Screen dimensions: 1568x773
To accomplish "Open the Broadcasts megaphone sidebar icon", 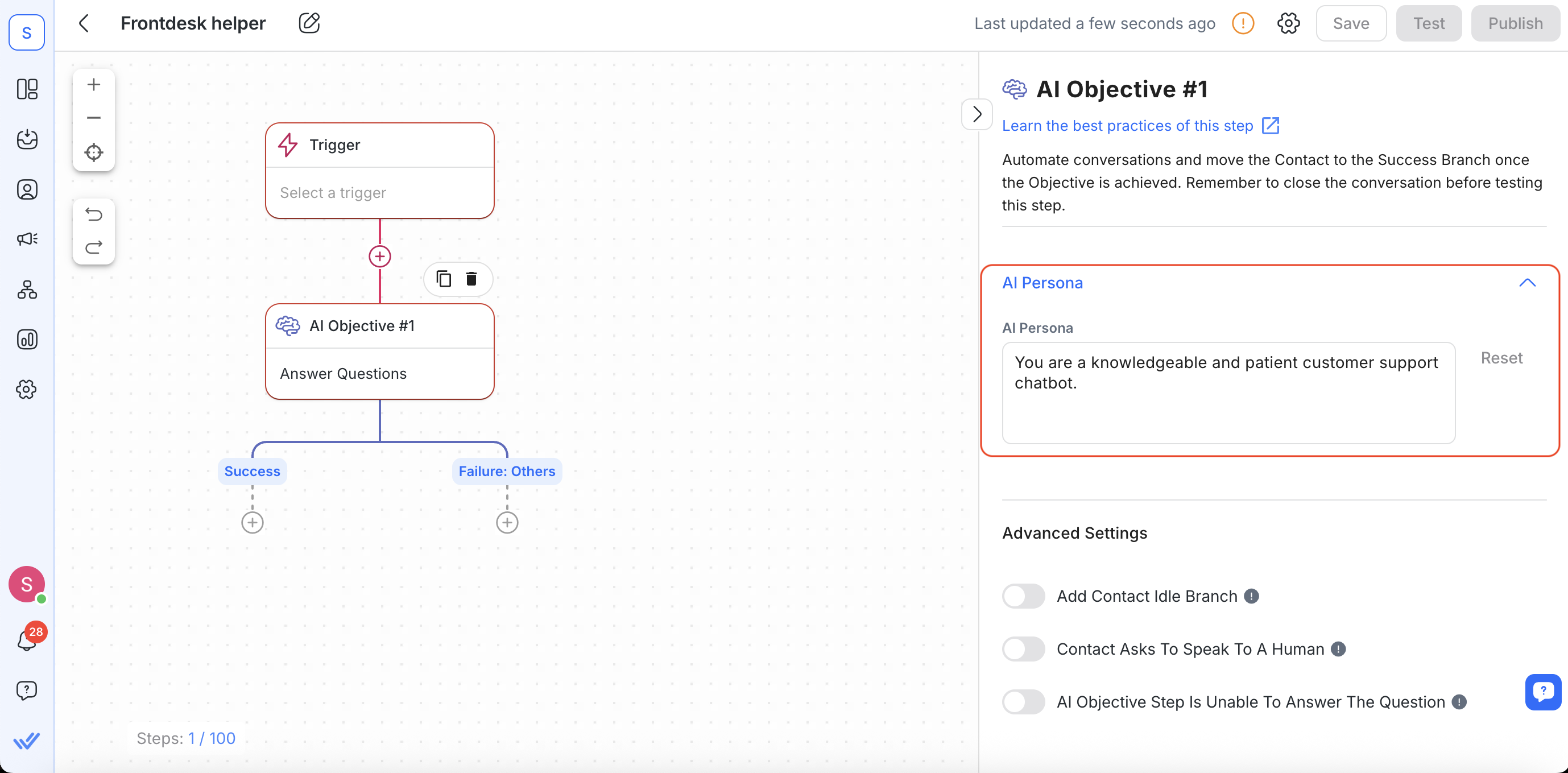I will 27,239.
